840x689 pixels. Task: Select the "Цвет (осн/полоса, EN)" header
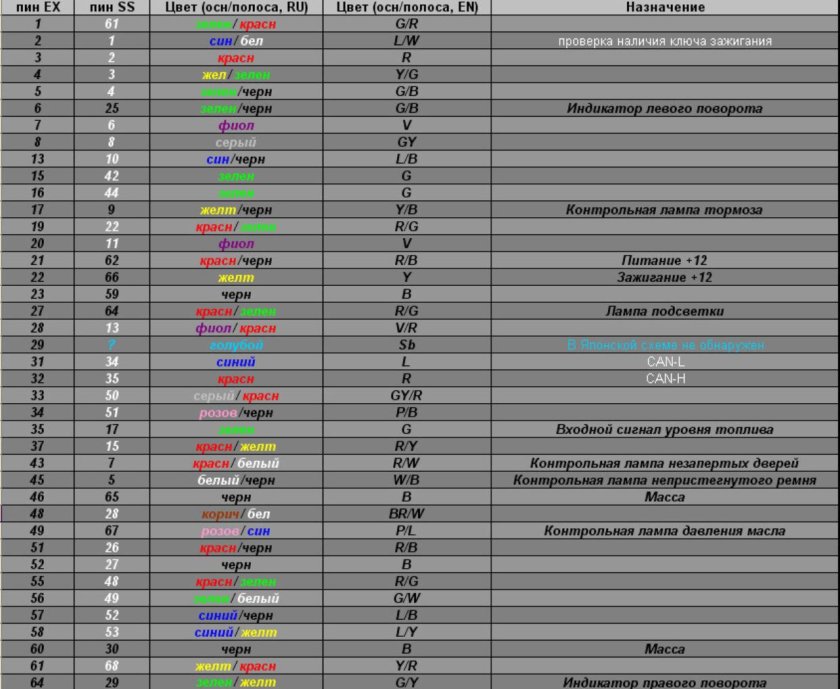coord(406,7)
